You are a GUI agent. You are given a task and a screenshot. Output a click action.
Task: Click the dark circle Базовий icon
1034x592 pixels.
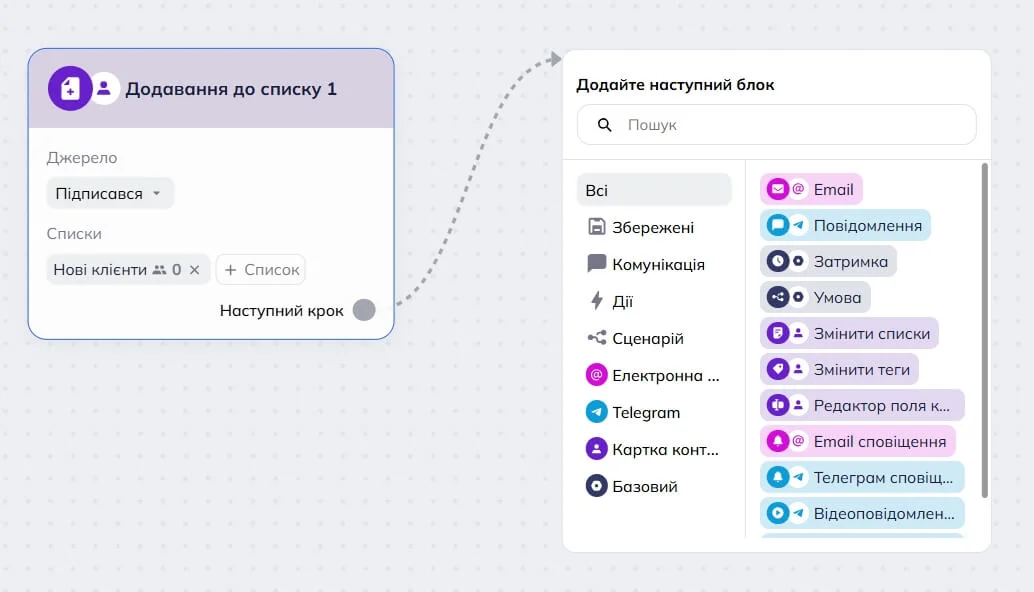[x=596, y=487]
